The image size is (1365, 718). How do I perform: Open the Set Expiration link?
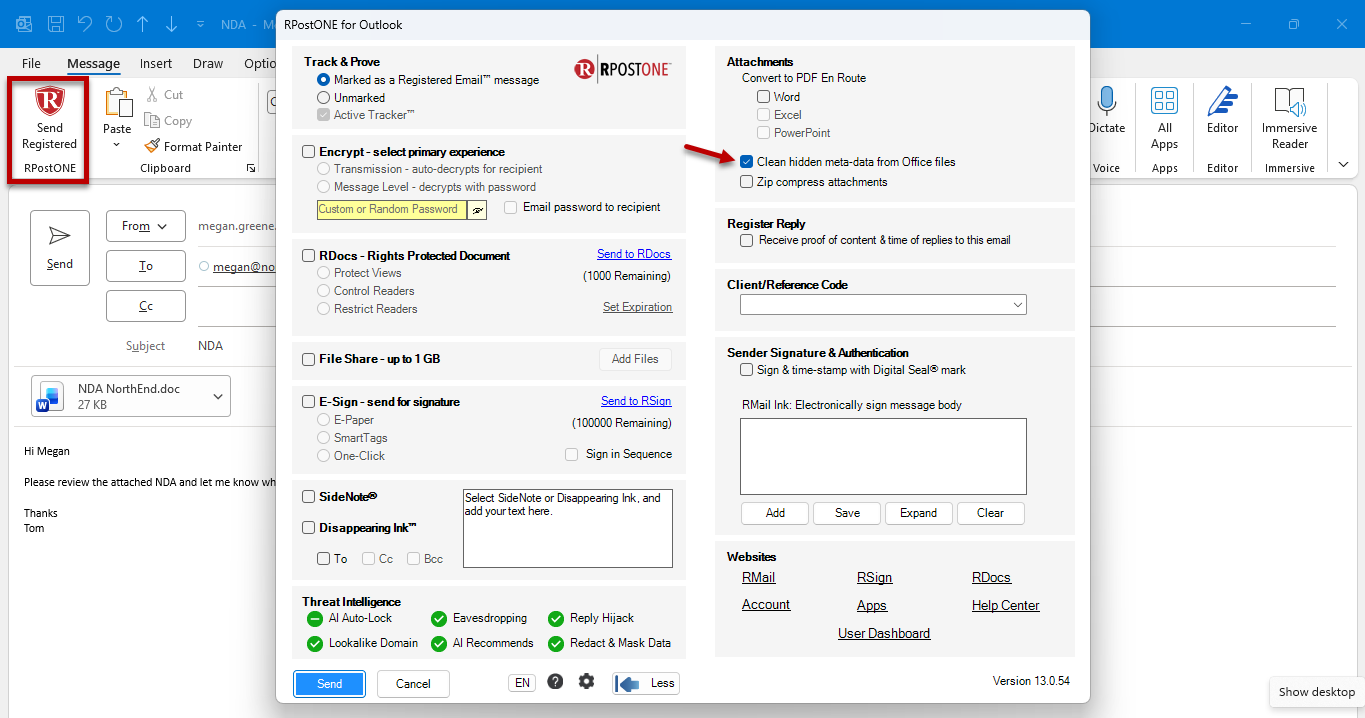pyautogui.click(x=637, y=307)
